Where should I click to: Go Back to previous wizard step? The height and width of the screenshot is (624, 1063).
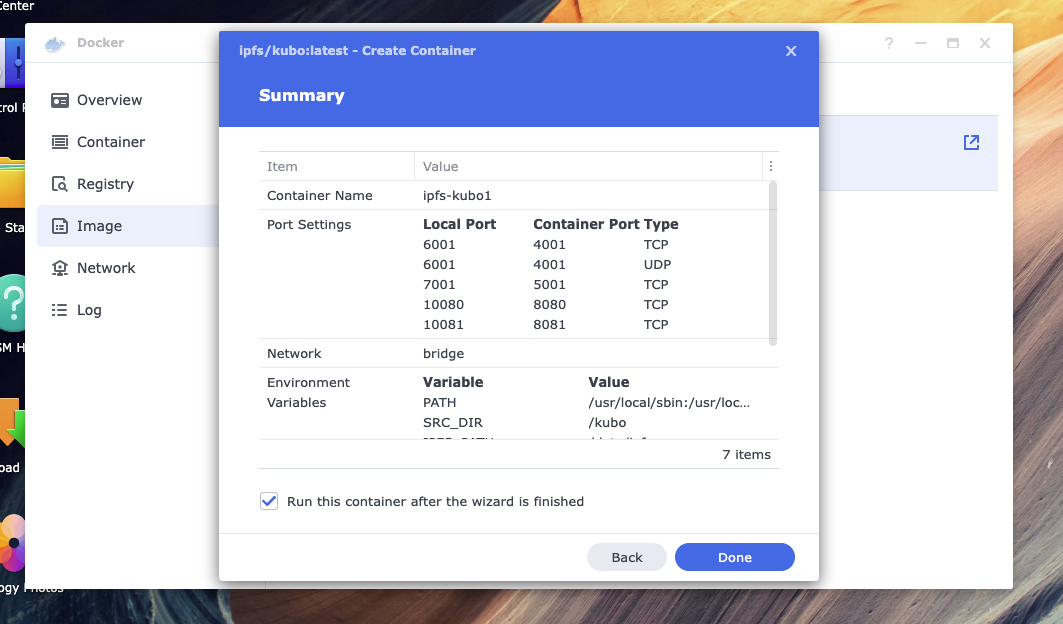(x=627, y=557)
